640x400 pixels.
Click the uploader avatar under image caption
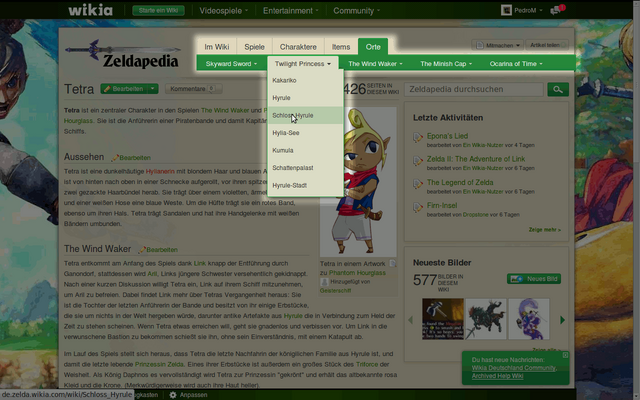pyautogui.click(x=324, y=282)
